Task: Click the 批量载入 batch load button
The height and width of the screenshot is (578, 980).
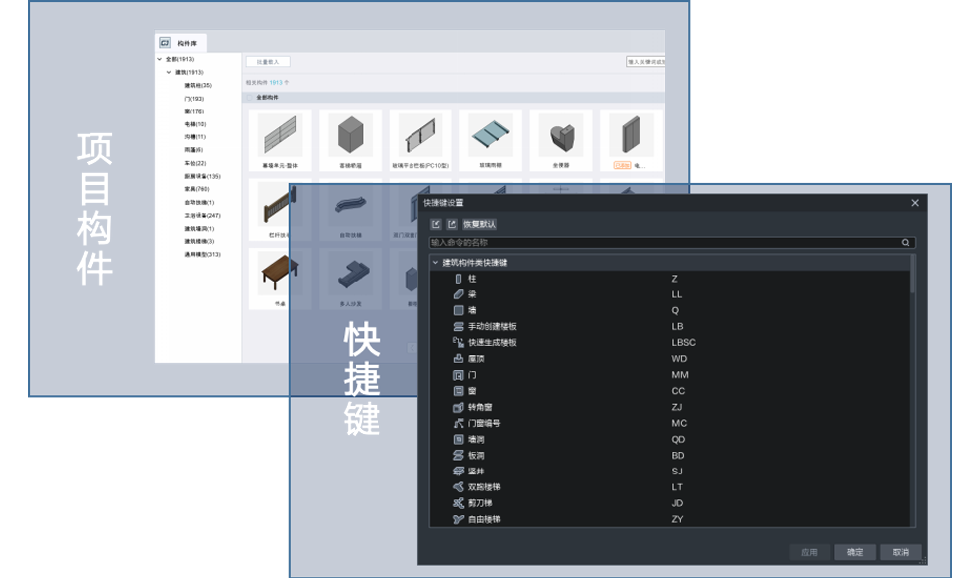Action: coord(267,62)
